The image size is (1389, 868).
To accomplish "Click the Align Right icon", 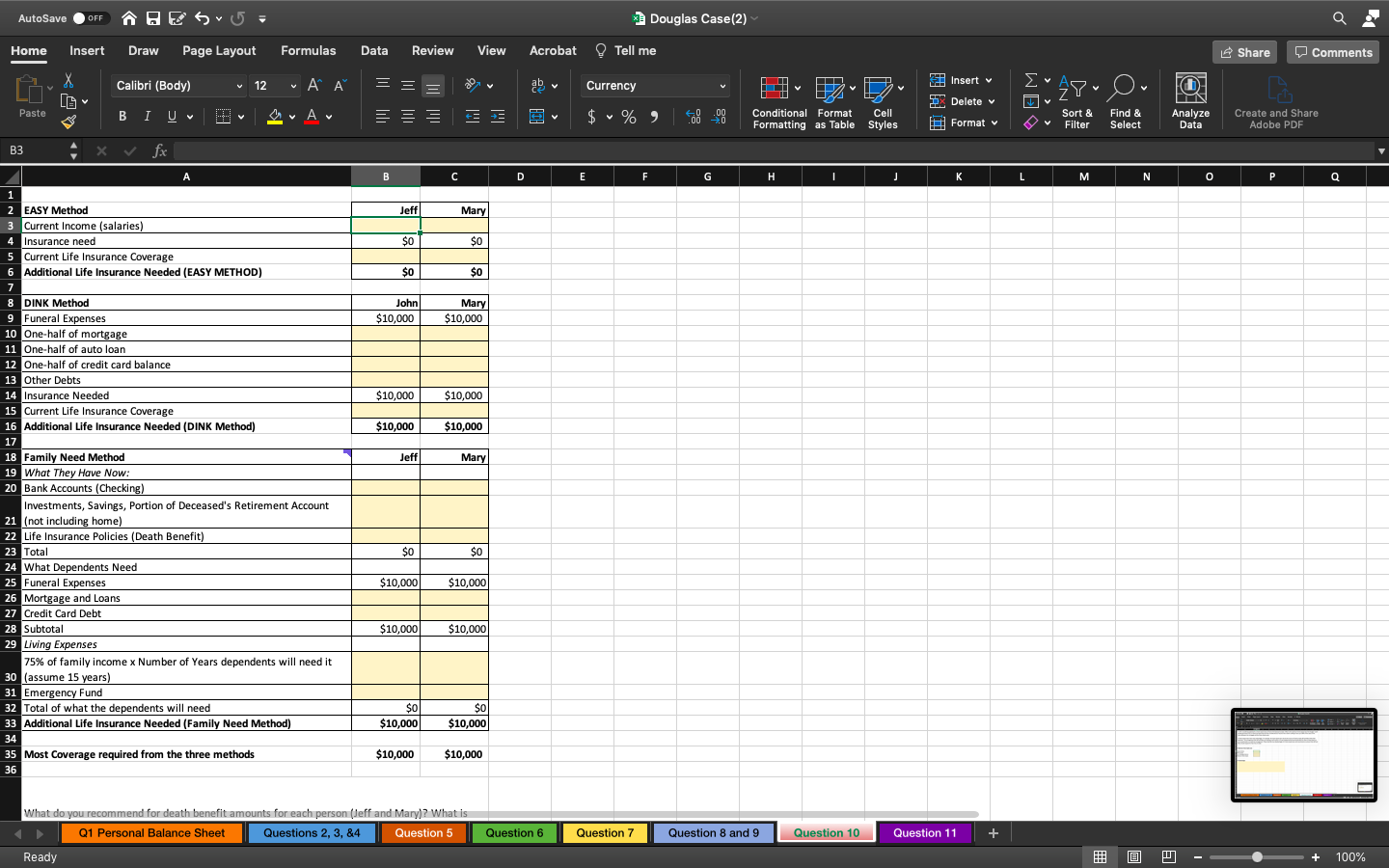I will (433, 117).
